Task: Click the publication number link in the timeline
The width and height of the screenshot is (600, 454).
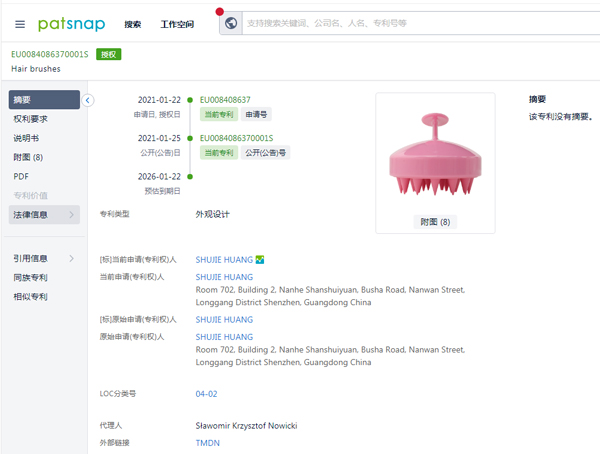Action: [236, 138]
